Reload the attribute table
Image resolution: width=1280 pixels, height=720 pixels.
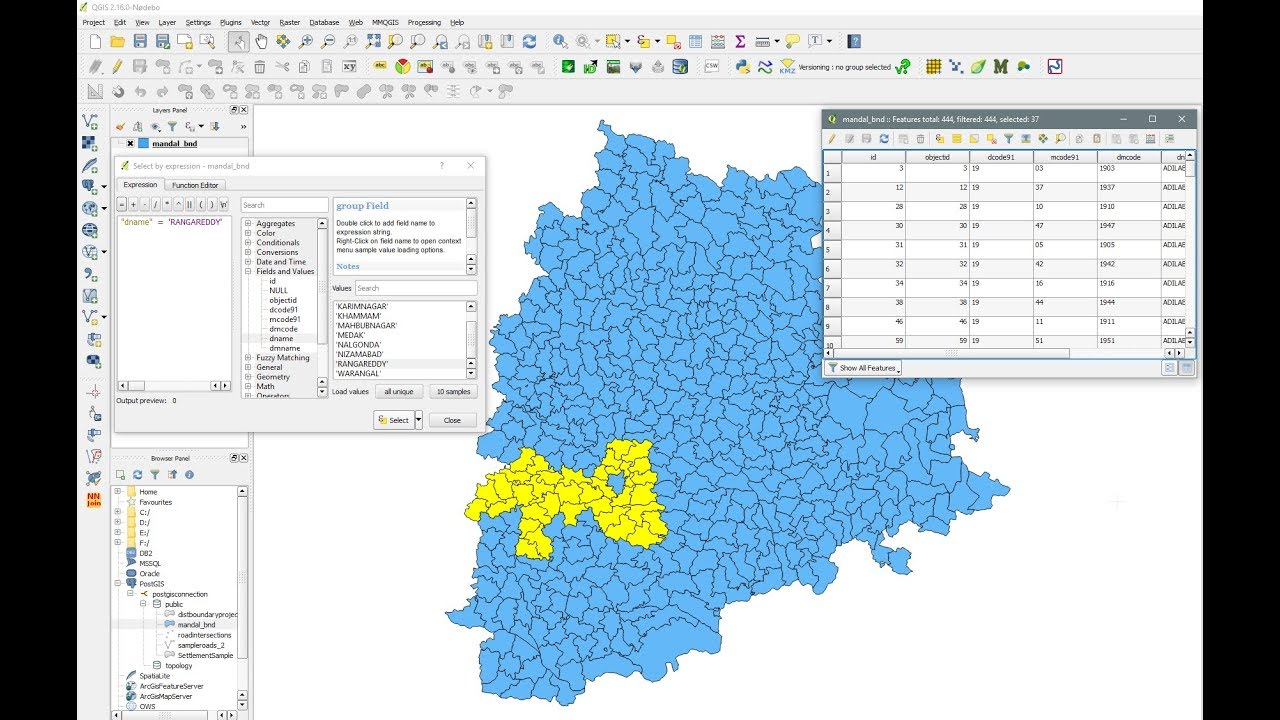[884, 139]
